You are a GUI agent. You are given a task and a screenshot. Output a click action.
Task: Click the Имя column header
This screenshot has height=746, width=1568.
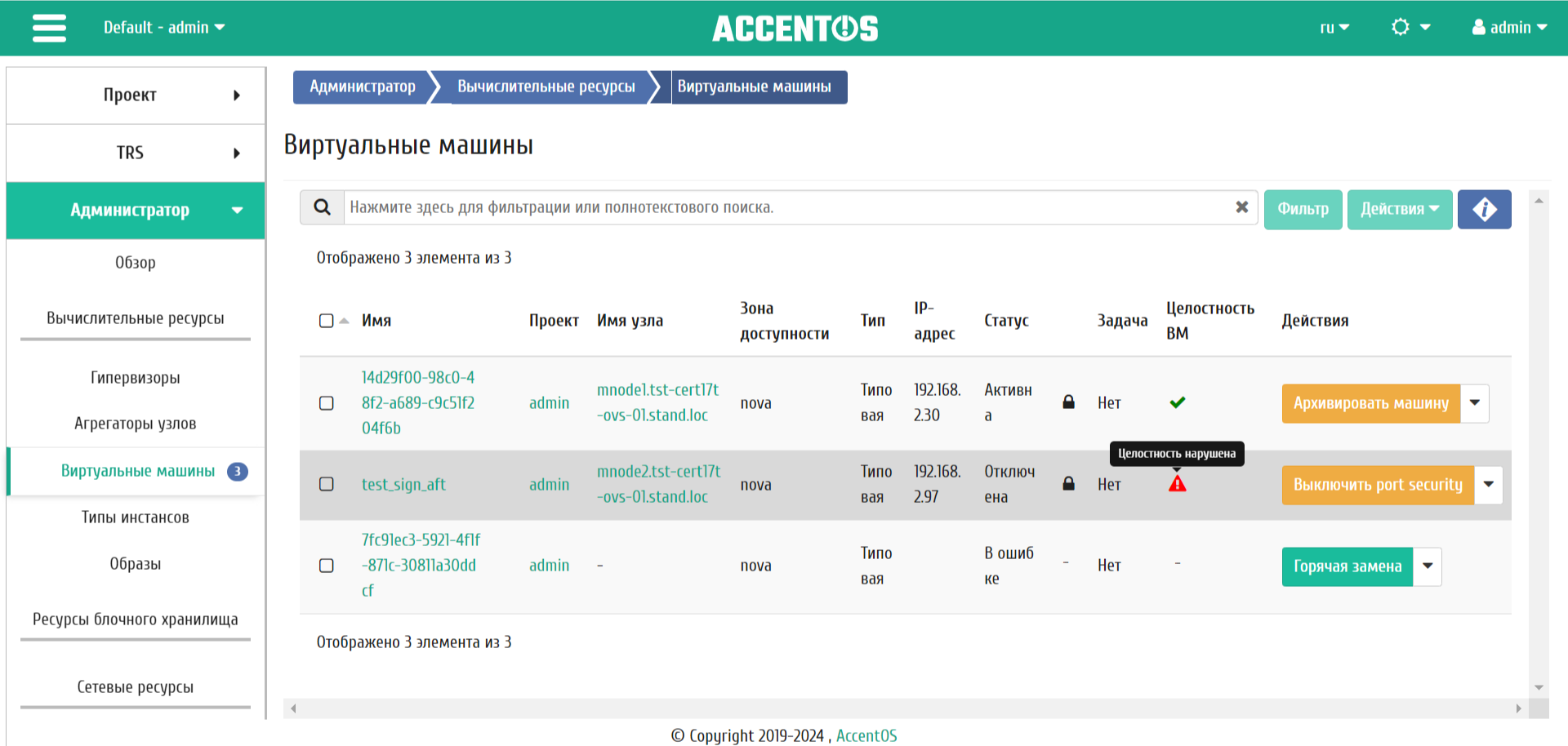[x=376, y=321]
